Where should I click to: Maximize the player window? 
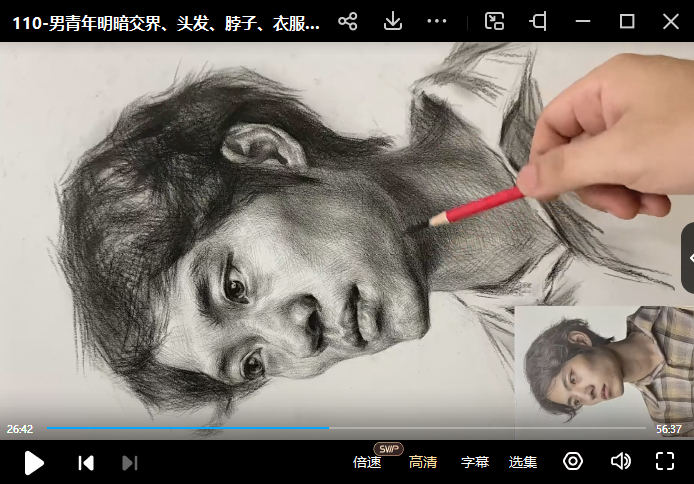point(627,21)
